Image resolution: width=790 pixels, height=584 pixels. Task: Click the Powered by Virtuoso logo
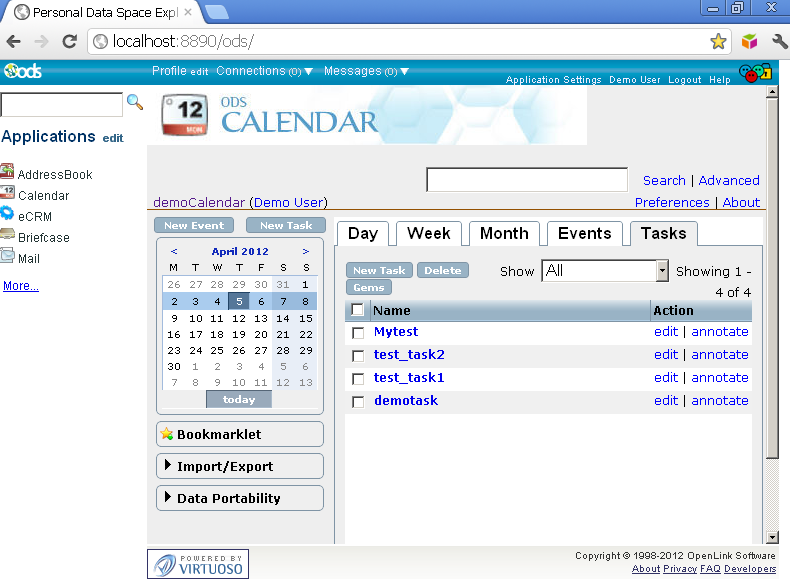point(198,564)
